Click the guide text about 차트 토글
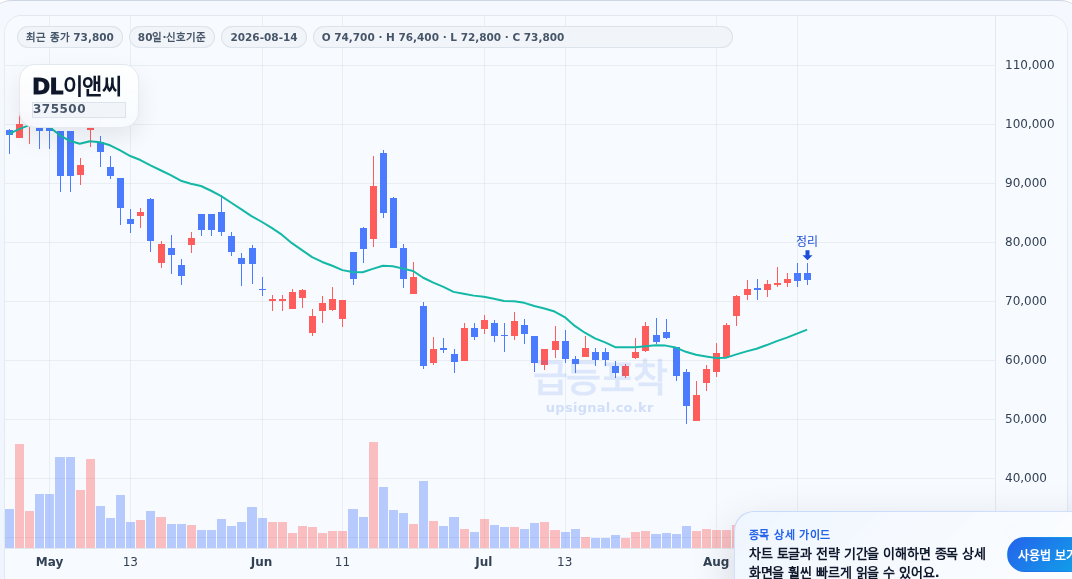Viewport: 1072px width, 579px height. click(x=867, y=562)
